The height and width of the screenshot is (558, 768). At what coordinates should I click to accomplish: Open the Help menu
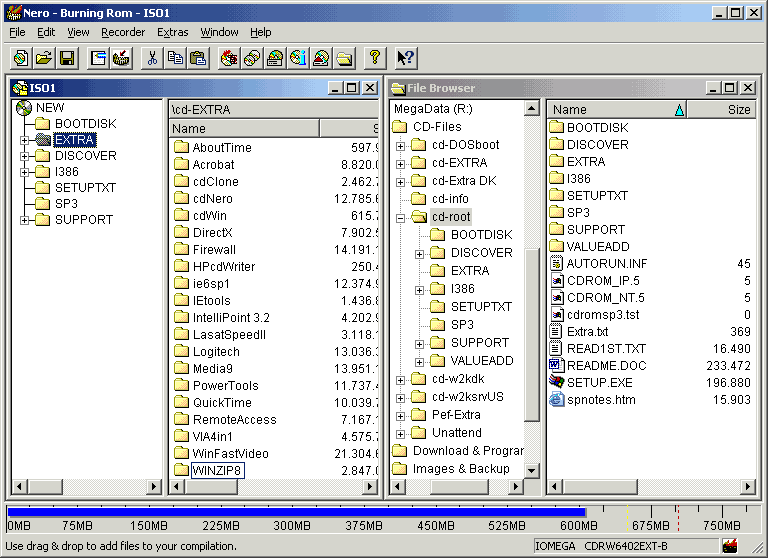coord(261,32)
